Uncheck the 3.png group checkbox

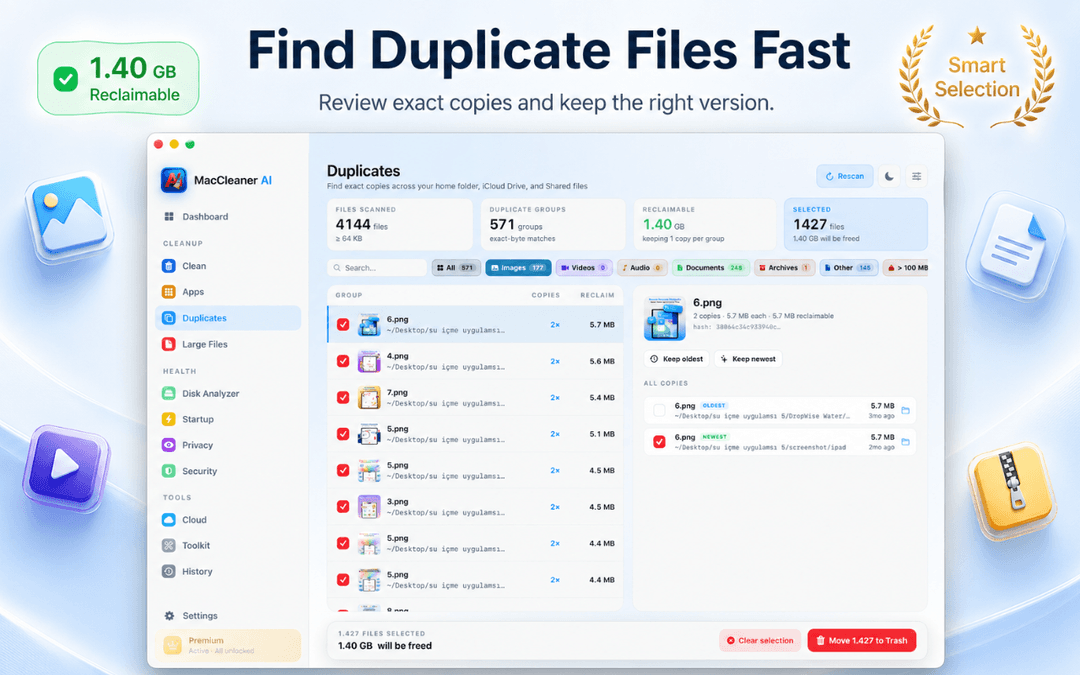(x=343, y=507)
